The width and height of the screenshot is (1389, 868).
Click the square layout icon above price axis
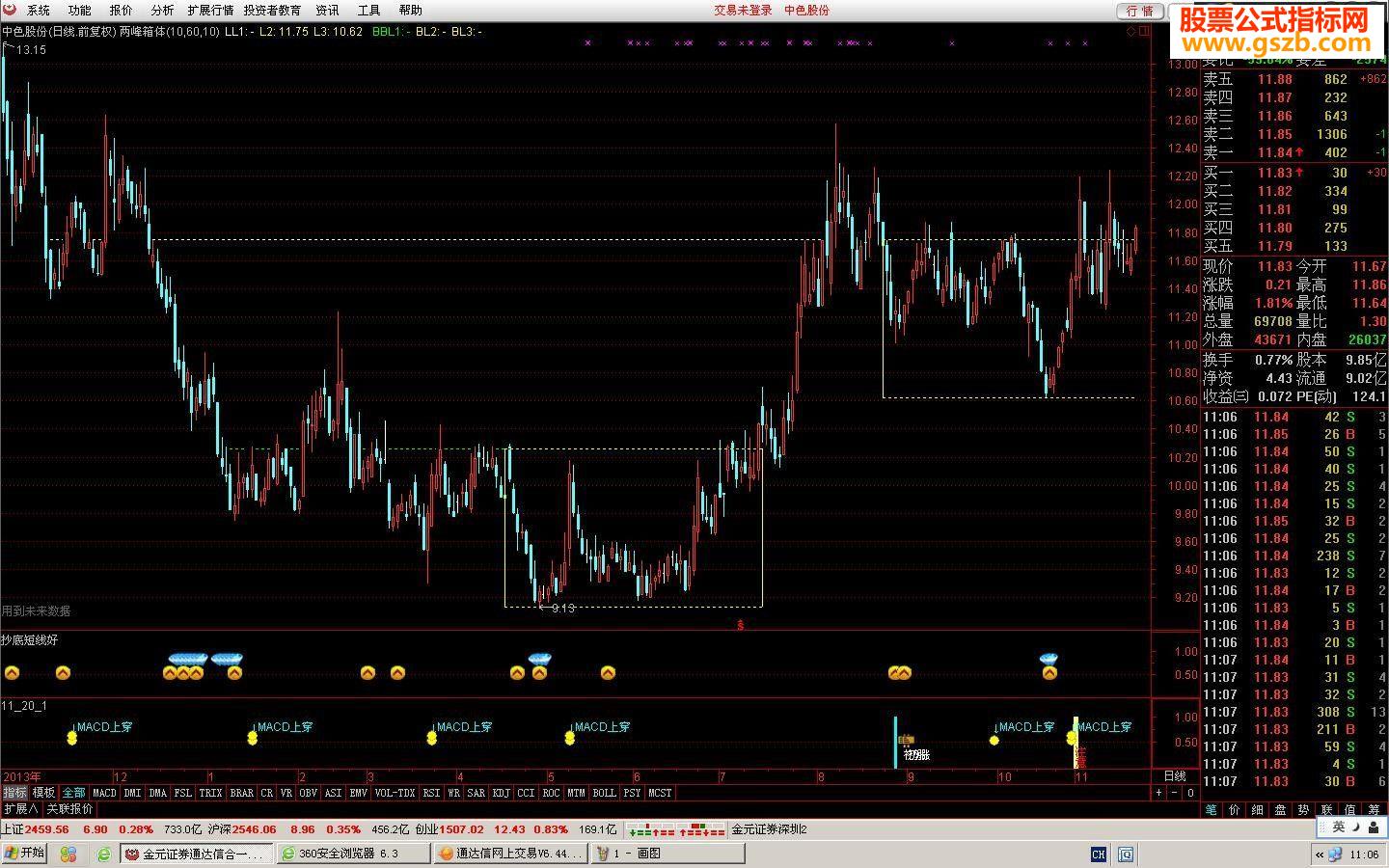pyautogui.click(x=1145, y=31)
